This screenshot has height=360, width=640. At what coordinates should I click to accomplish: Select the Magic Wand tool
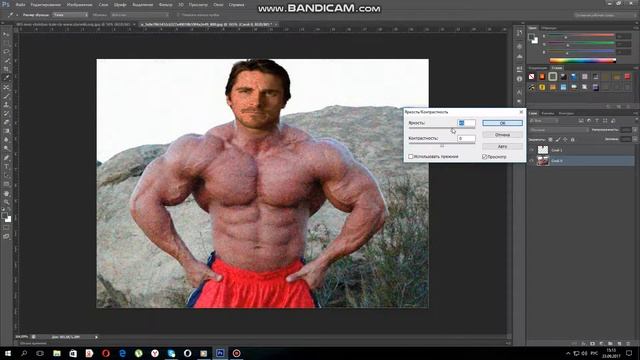6,61
